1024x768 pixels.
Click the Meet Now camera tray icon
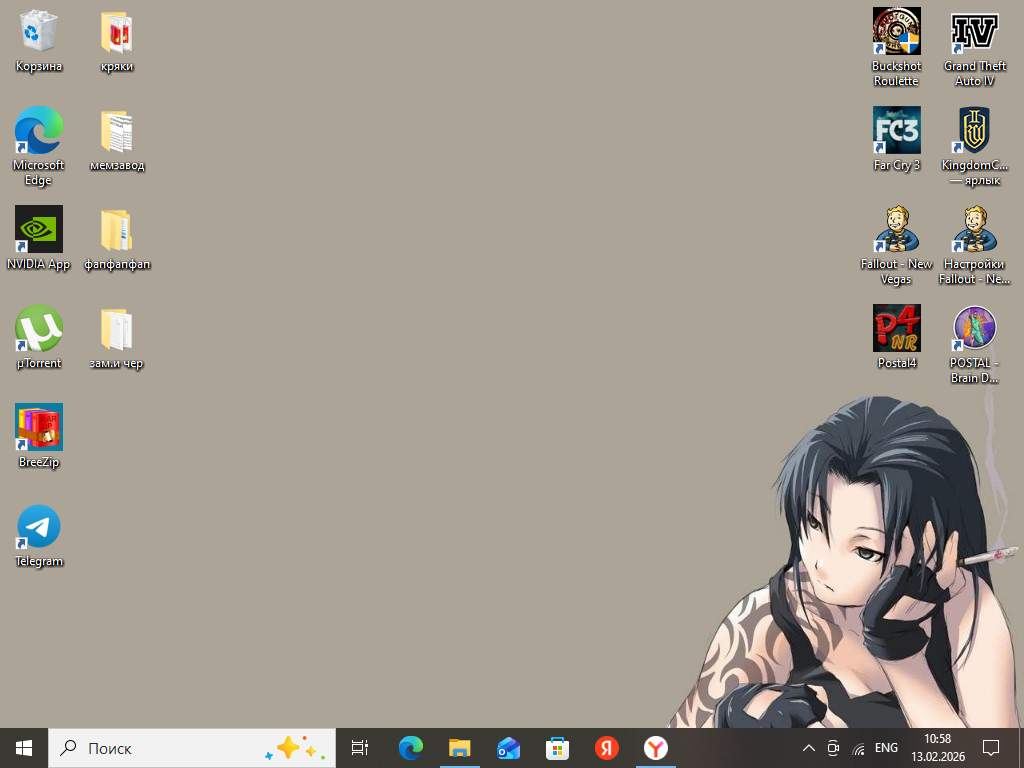833,748
